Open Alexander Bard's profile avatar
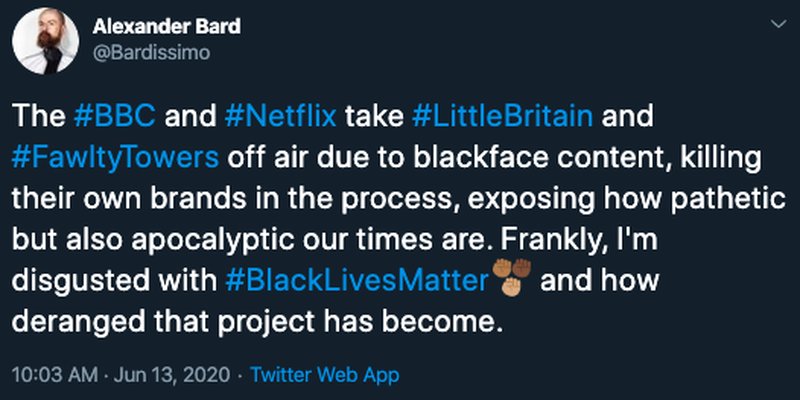800x400 pixels. pyautogui.click(x=45, y=41)
